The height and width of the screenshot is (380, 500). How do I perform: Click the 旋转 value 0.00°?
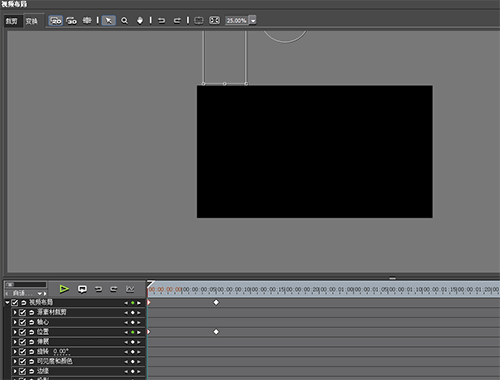(x=61, y=351)
